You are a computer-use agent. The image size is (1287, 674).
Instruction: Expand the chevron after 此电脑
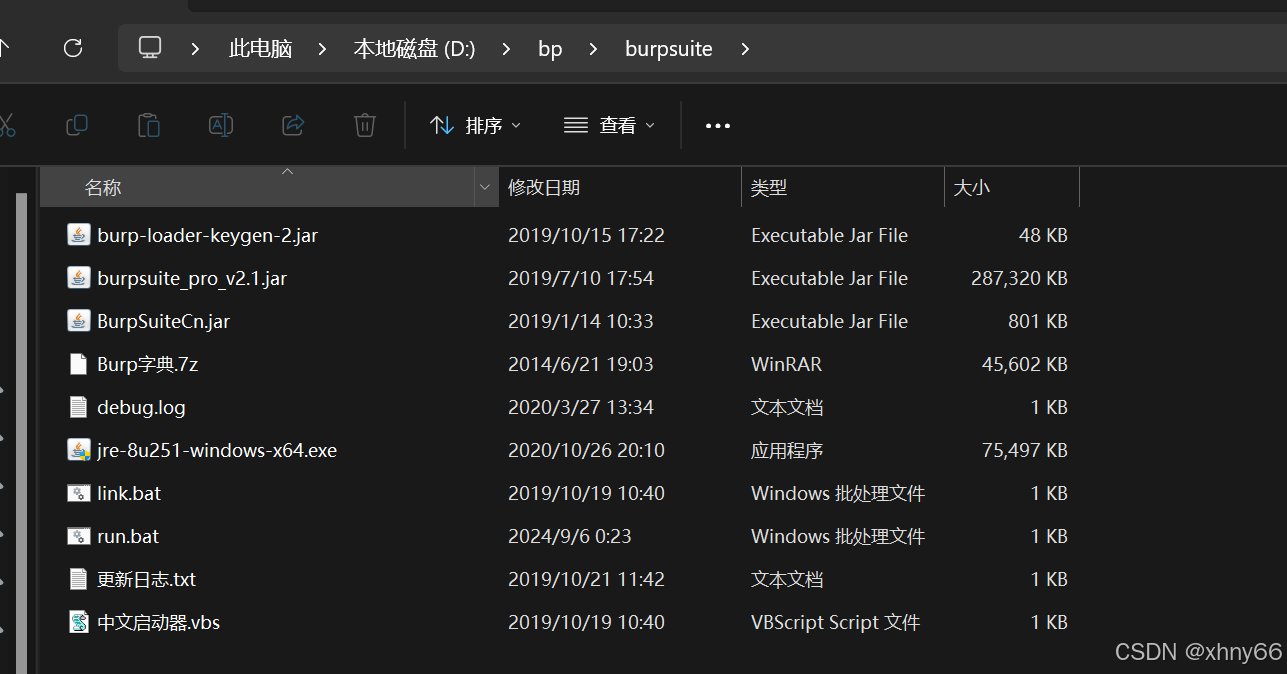[322, 48]
